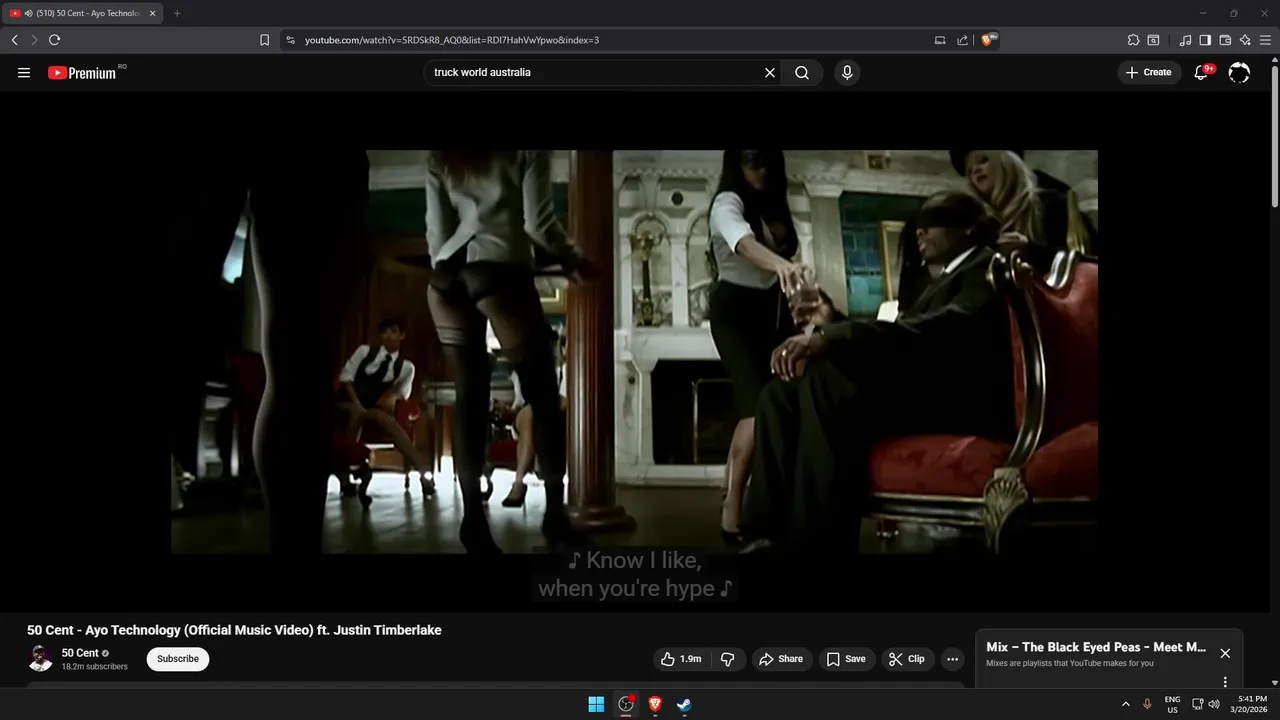The height and width of the screenshot is (720, 1280).
Task: Like the video with 1.9m likes
Action: [x=681, y=659]
